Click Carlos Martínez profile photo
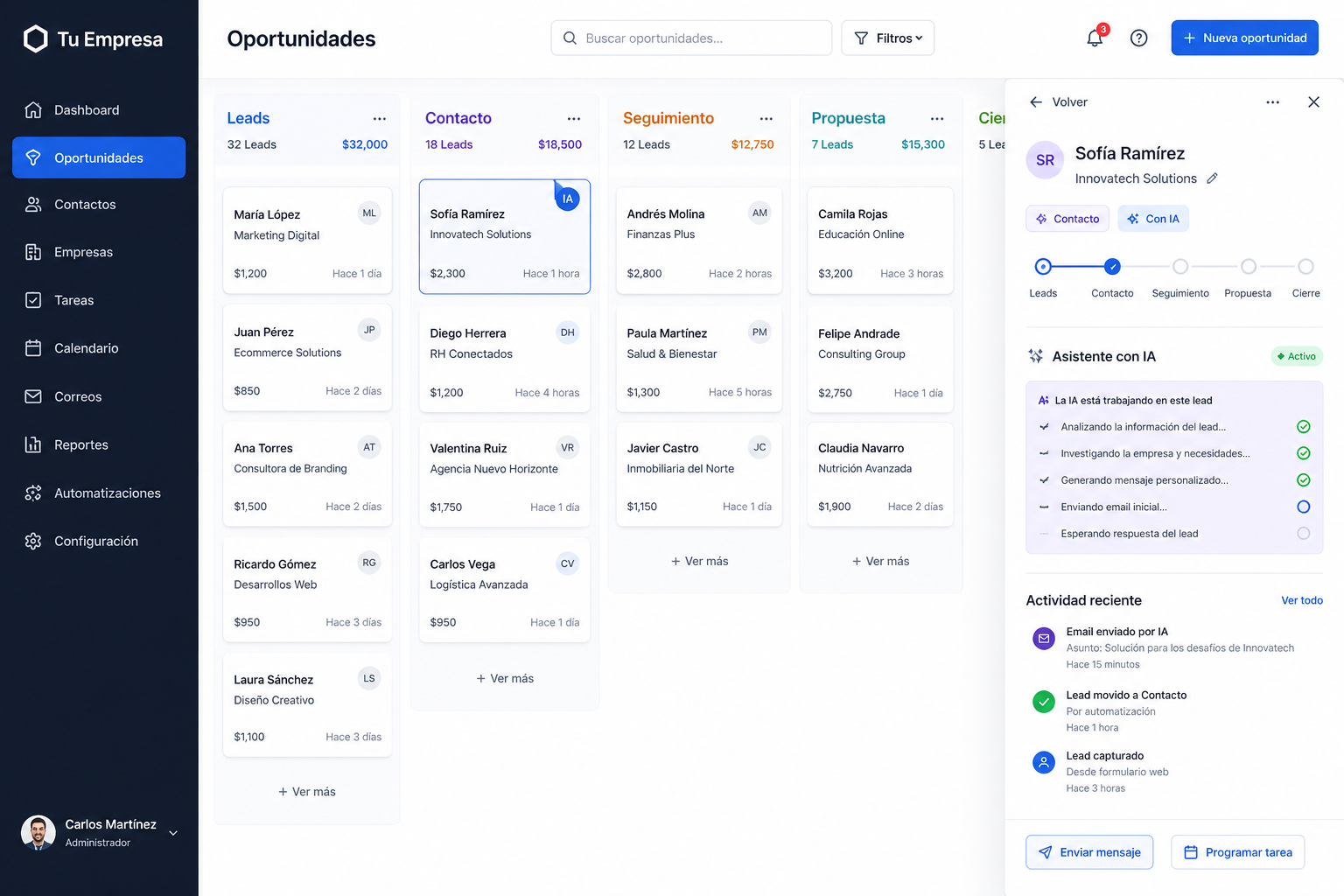Viewport: 1344px width, 896px height. tap(38, 833)
